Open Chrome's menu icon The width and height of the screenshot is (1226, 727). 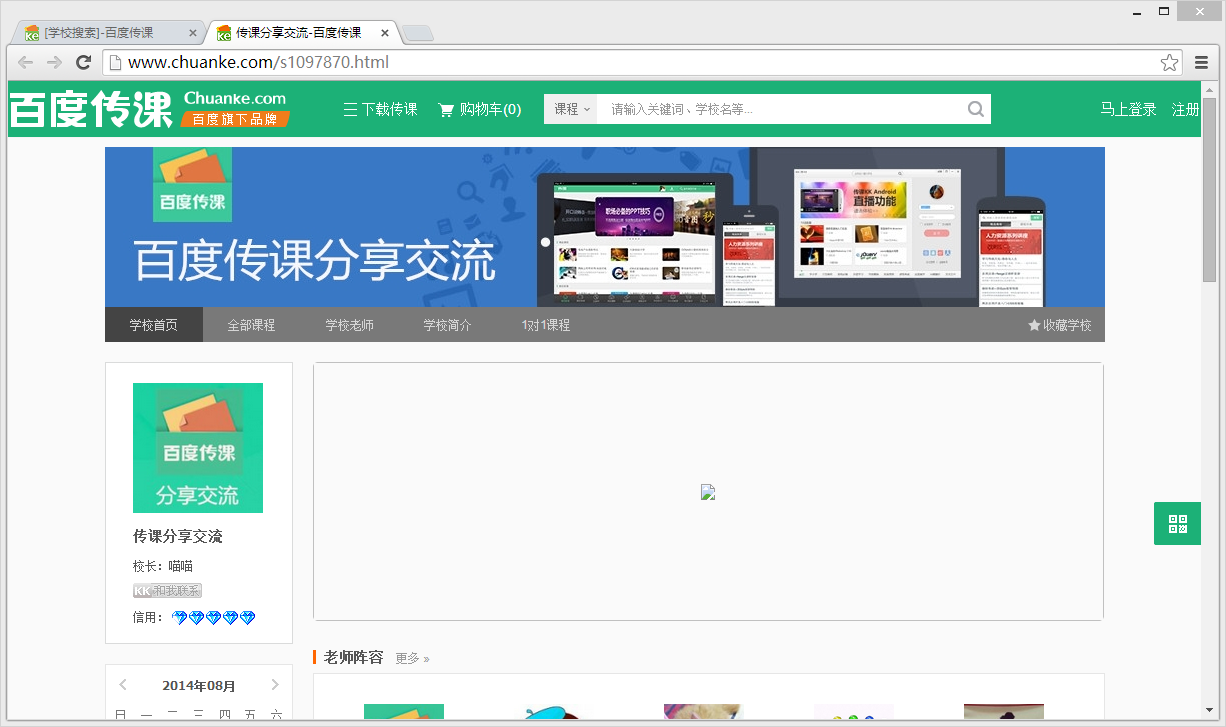pyautogui.click(x=1201, y=61)
